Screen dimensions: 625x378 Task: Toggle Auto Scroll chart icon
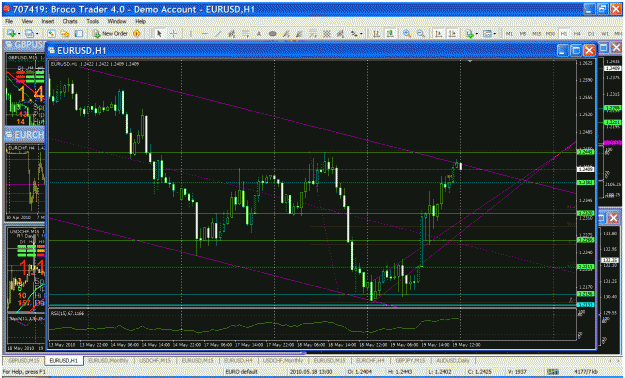439,33
